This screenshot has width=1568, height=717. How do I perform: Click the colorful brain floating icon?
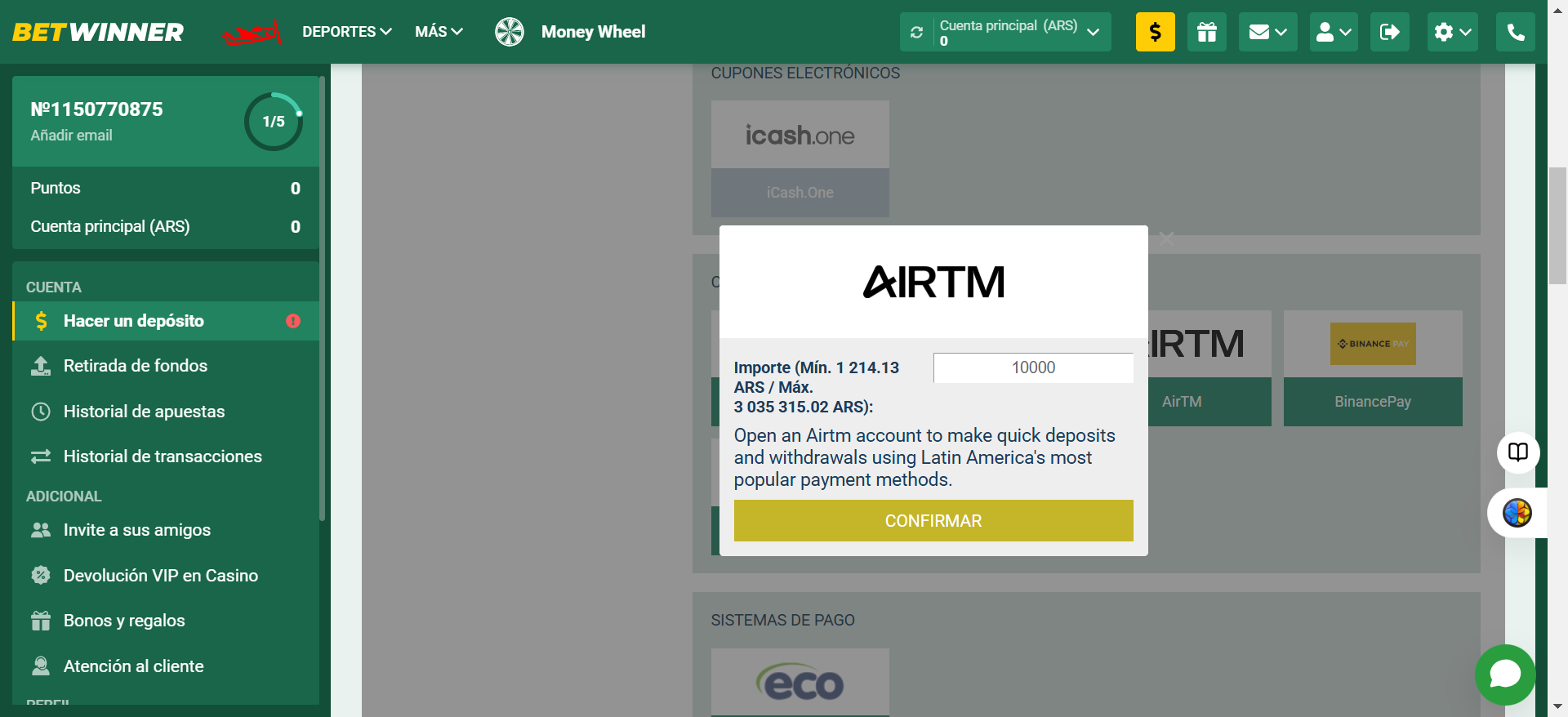1517,513
